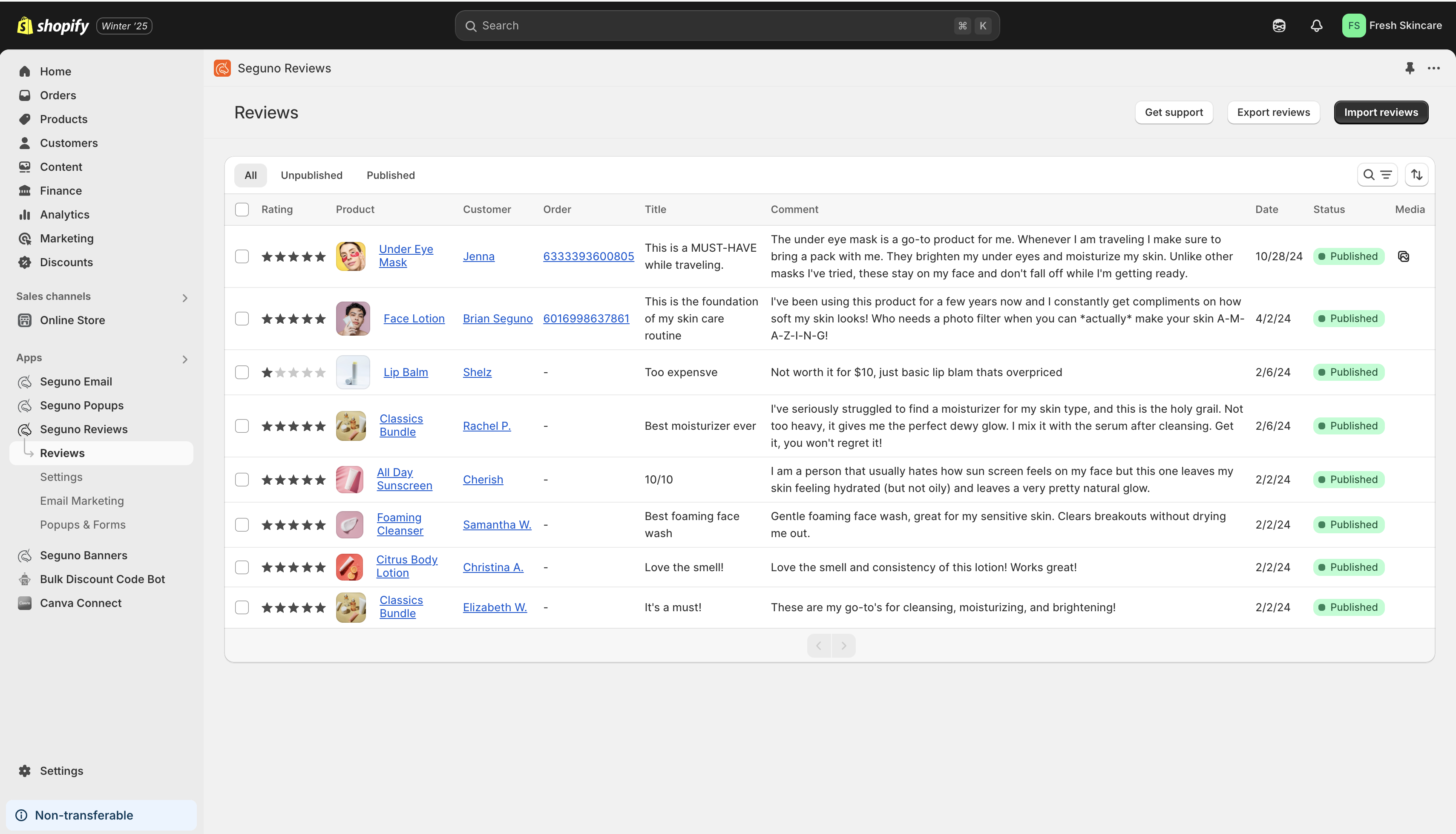
Task: Click the Online Store icon
Action: [x=25, y=320]
